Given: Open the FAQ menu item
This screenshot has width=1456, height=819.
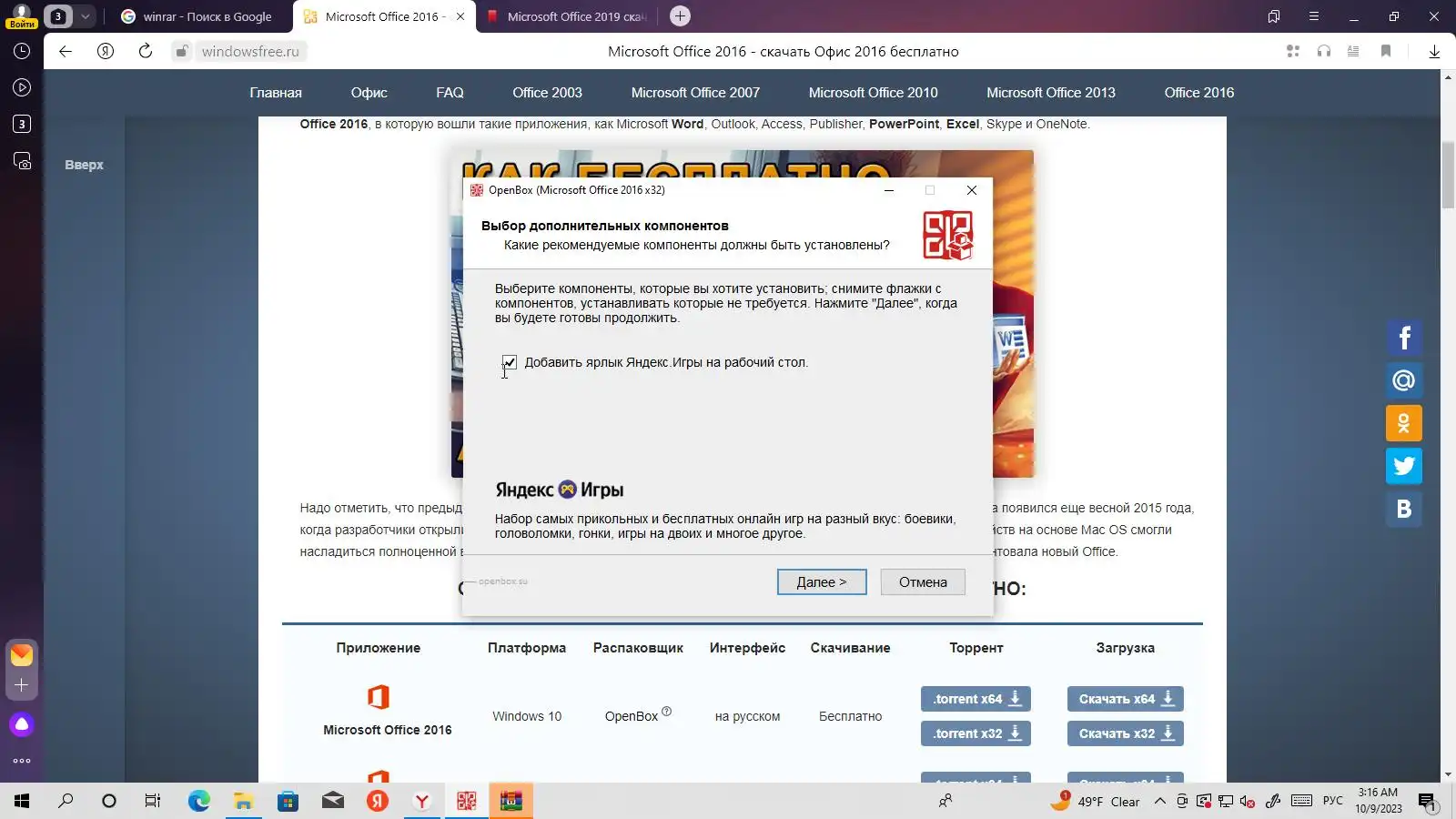Looking at the screenshot, I should pyautogui.click(x=450, y=93).
